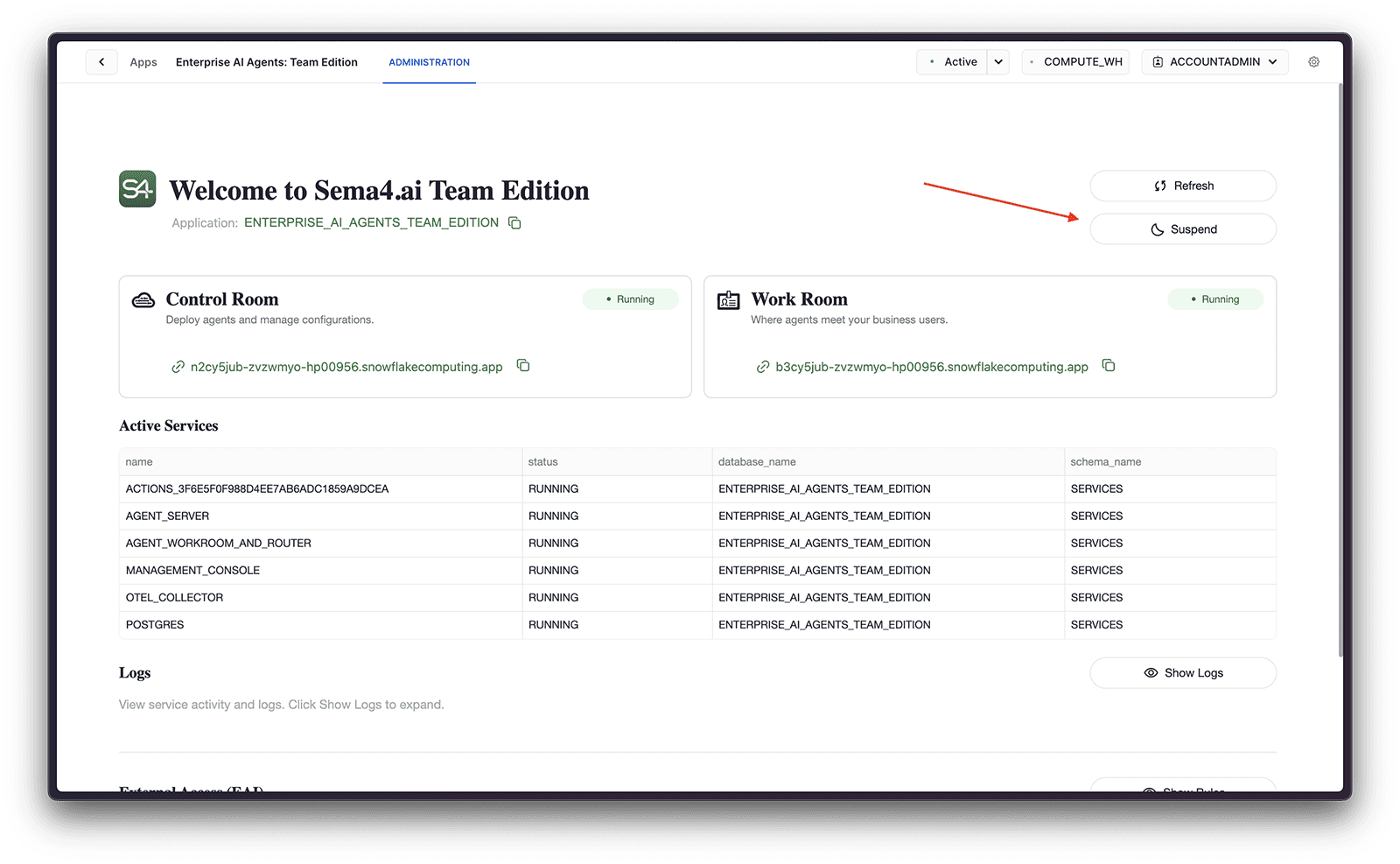The image size is (1400, 864).
Task: Switch to the ADMINISTRATION tab
Action: click(429, 62)
